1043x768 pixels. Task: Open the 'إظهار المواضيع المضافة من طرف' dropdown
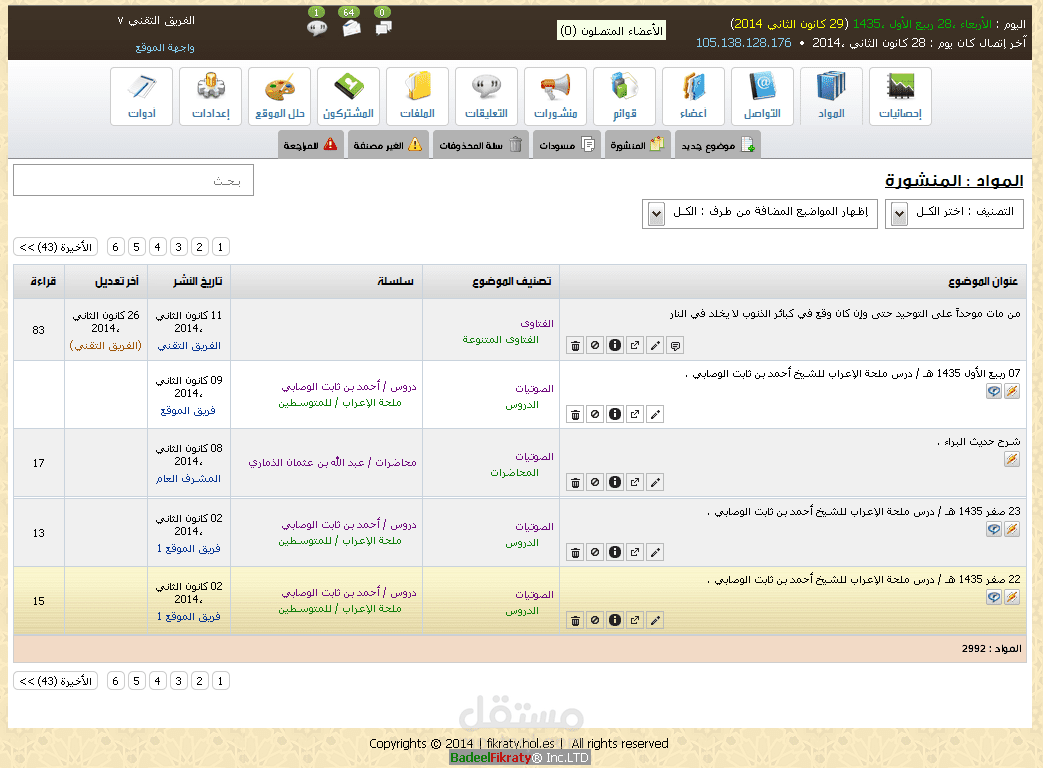pyautogui.click(x=760, y=213)
